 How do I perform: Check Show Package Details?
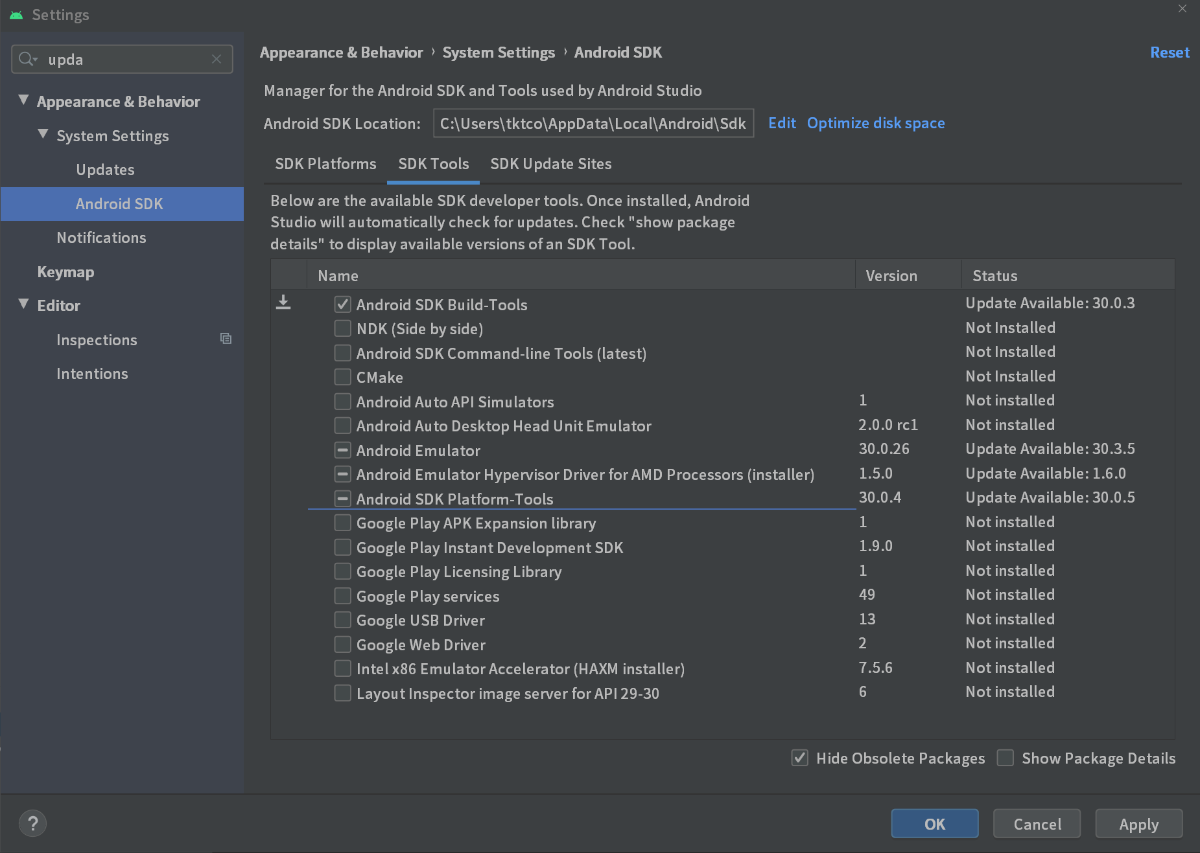pos(1005,758)
